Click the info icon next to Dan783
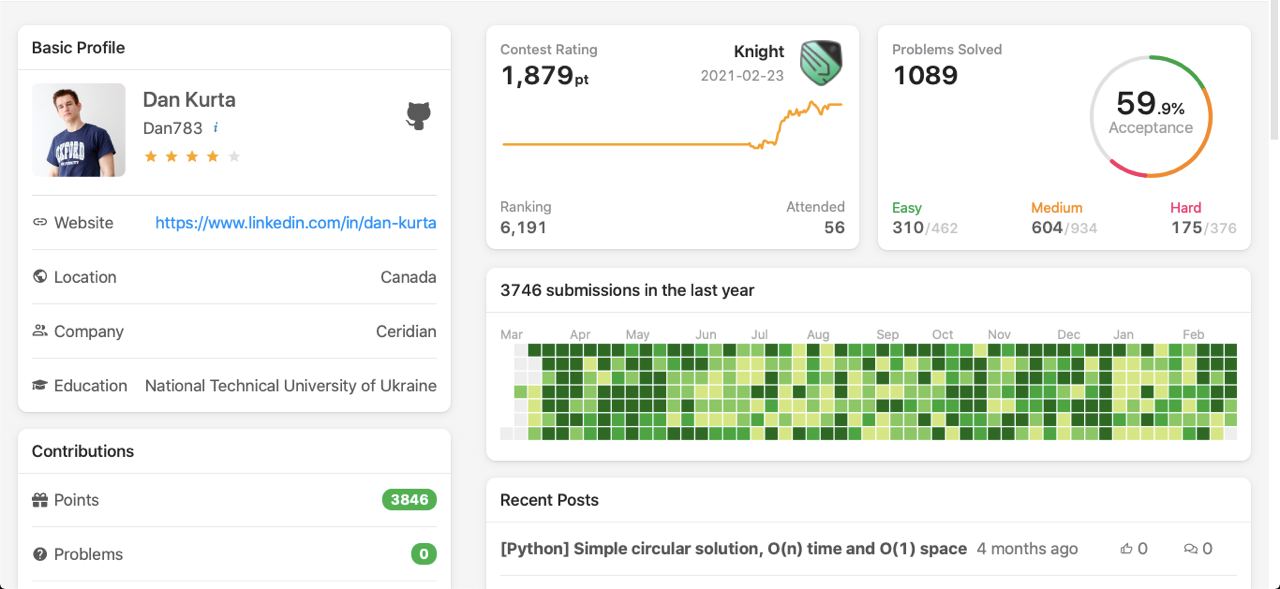The width and height of the screenshot is (1280, 589). (216, 128)
